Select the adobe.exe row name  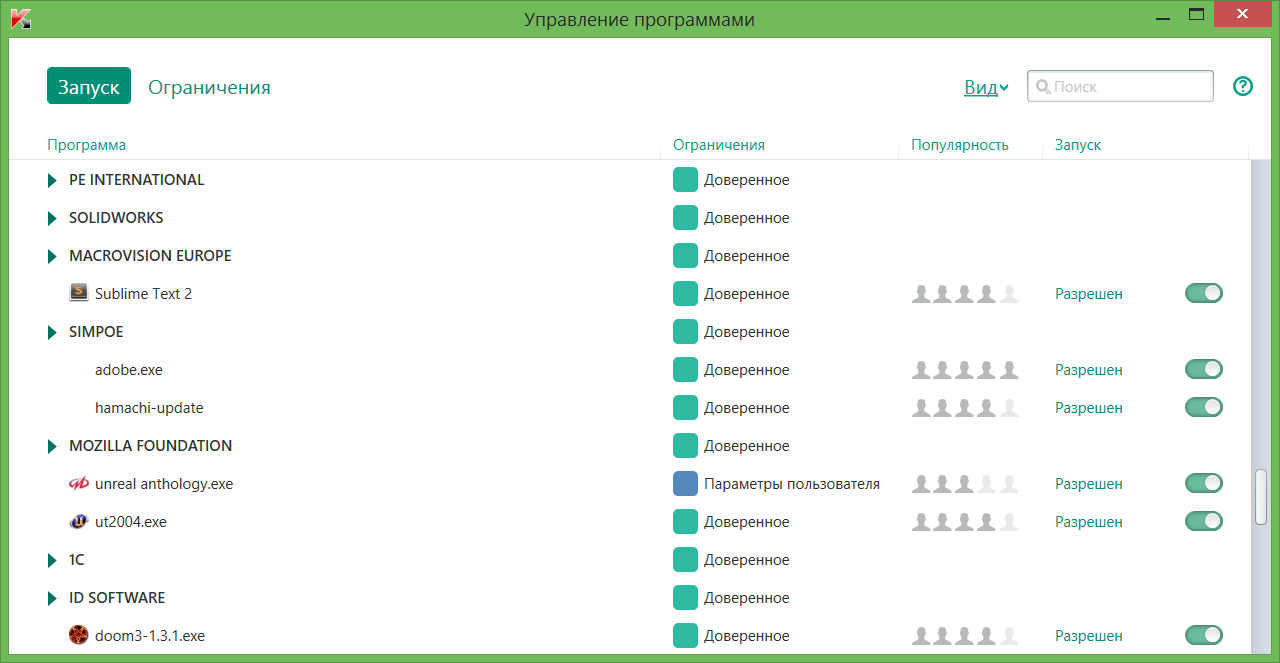[129, 370]
